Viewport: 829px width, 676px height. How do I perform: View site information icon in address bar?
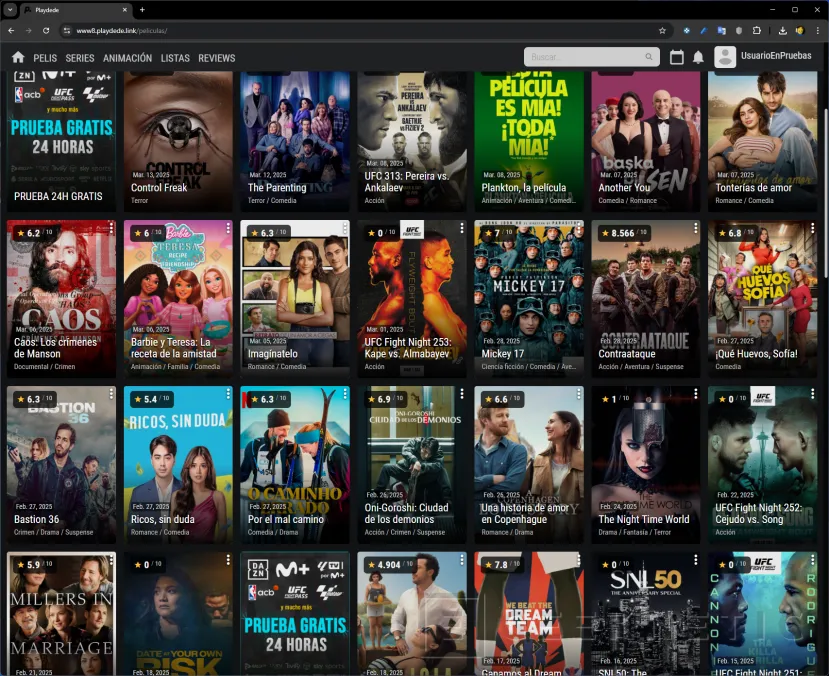67,31
